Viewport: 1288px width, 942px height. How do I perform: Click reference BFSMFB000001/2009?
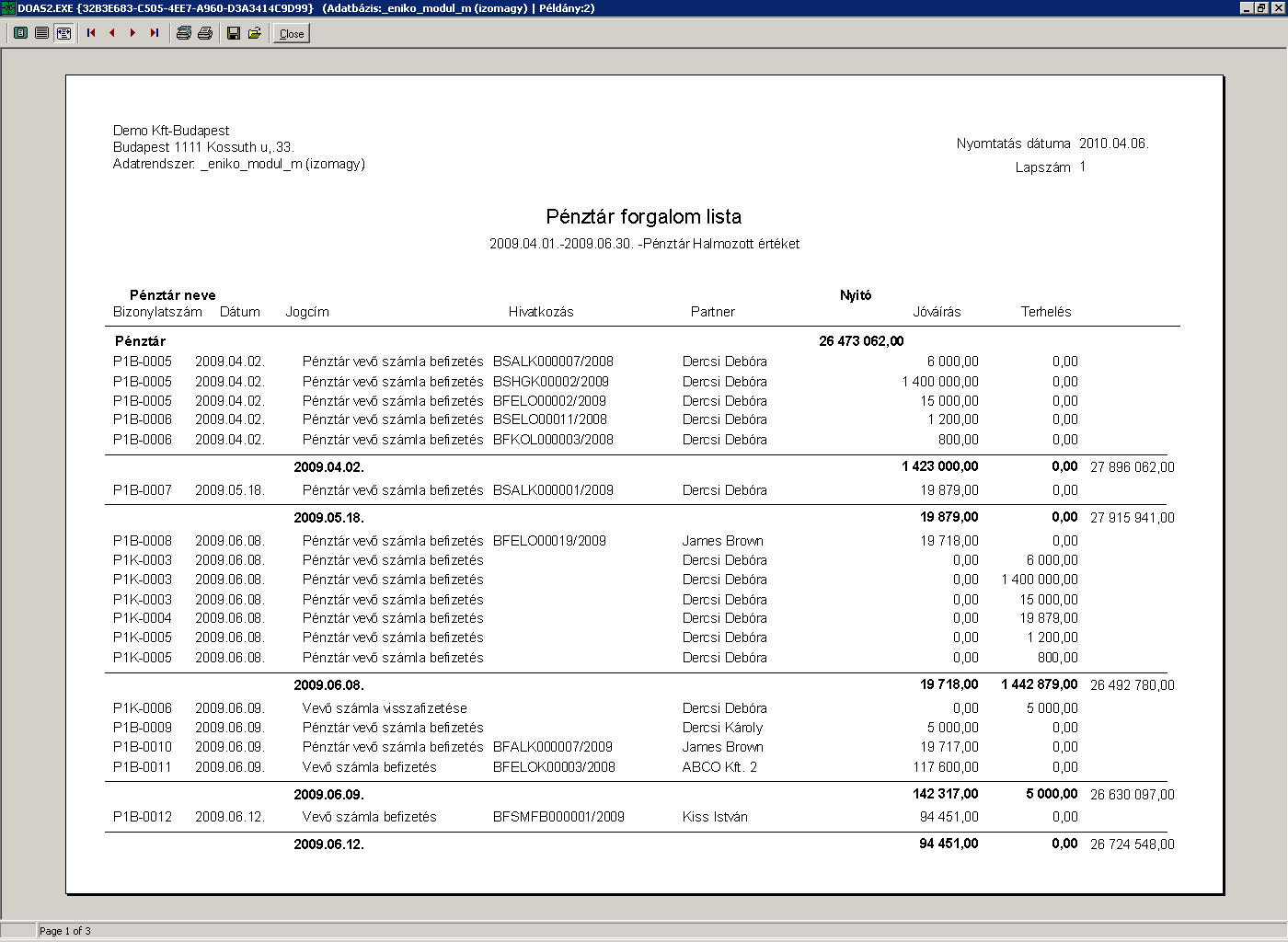(x=558, y=817)
